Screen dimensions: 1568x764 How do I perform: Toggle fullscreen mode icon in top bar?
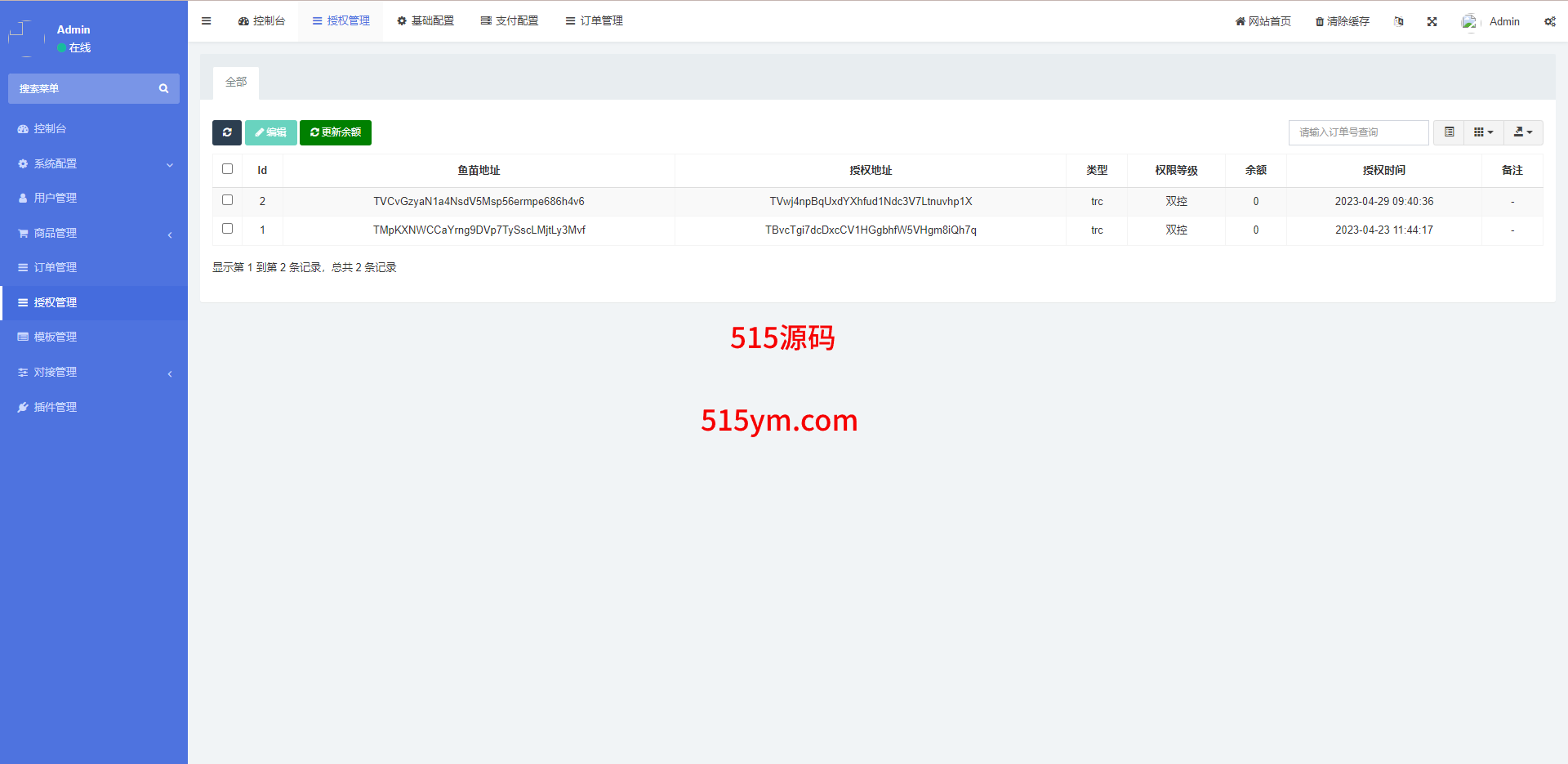(1432, 22)
